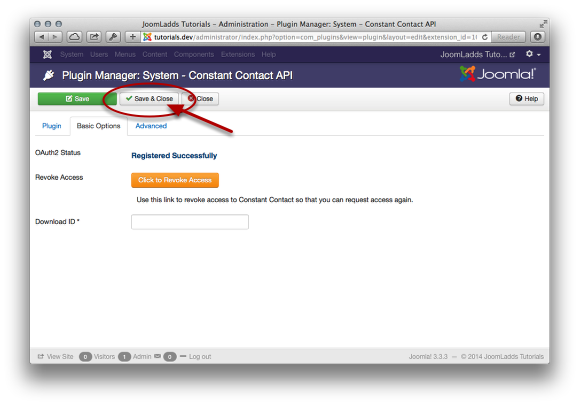Click the Log out link in the footer
This screenshot has width=580, height=406.
pos(200,356)
